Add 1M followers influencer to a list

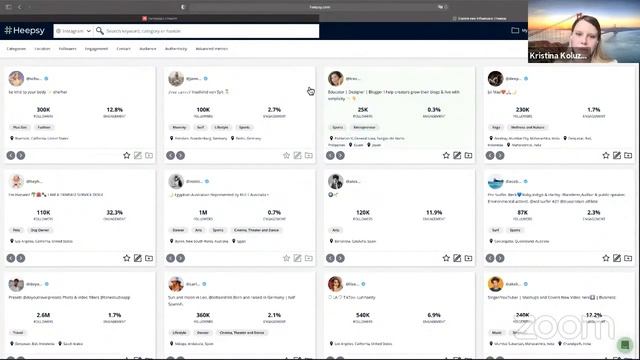coord(309,258)
